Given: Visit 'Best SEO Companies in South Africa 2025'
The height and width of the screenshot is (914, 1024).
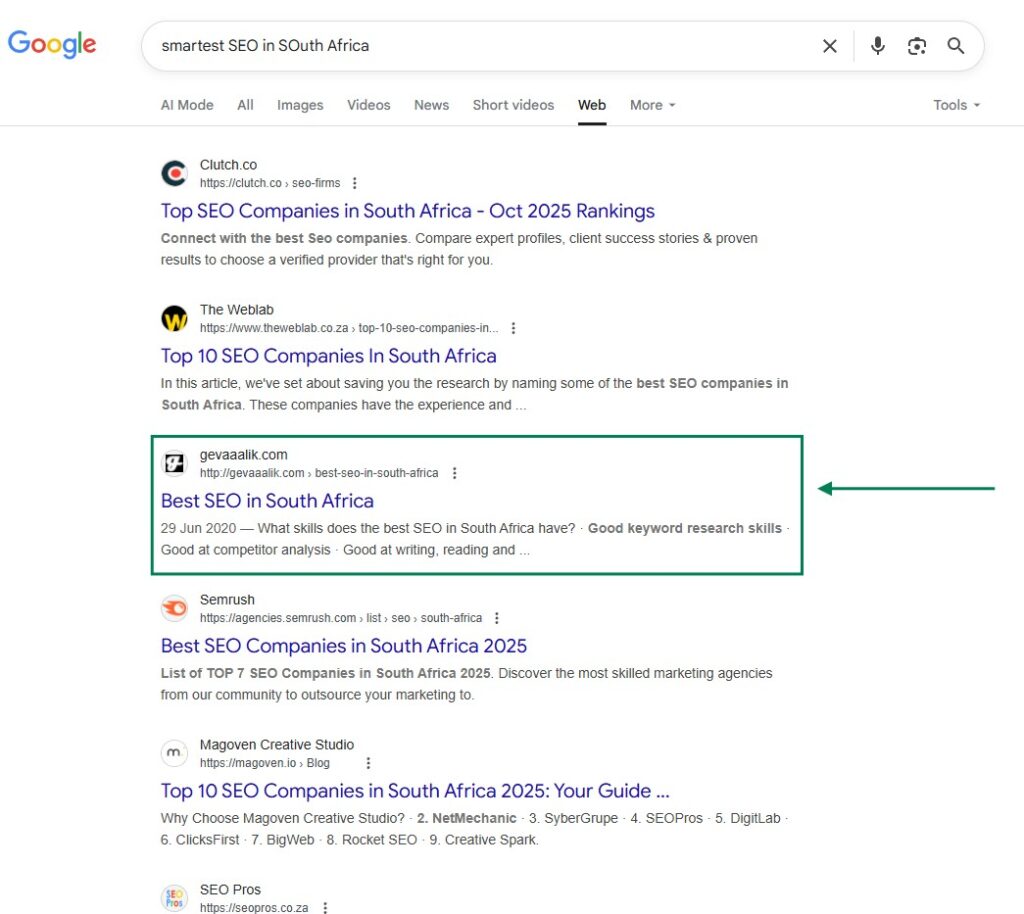Looking at the screenshot, I should click(343, 646).
